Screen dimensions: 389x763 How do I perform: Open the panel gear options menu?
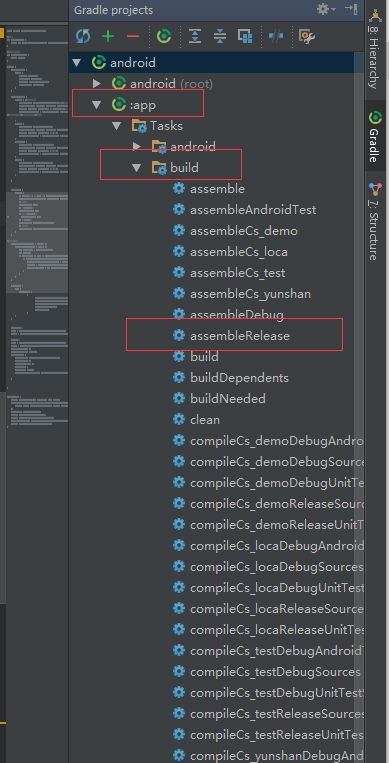(326, 9)
